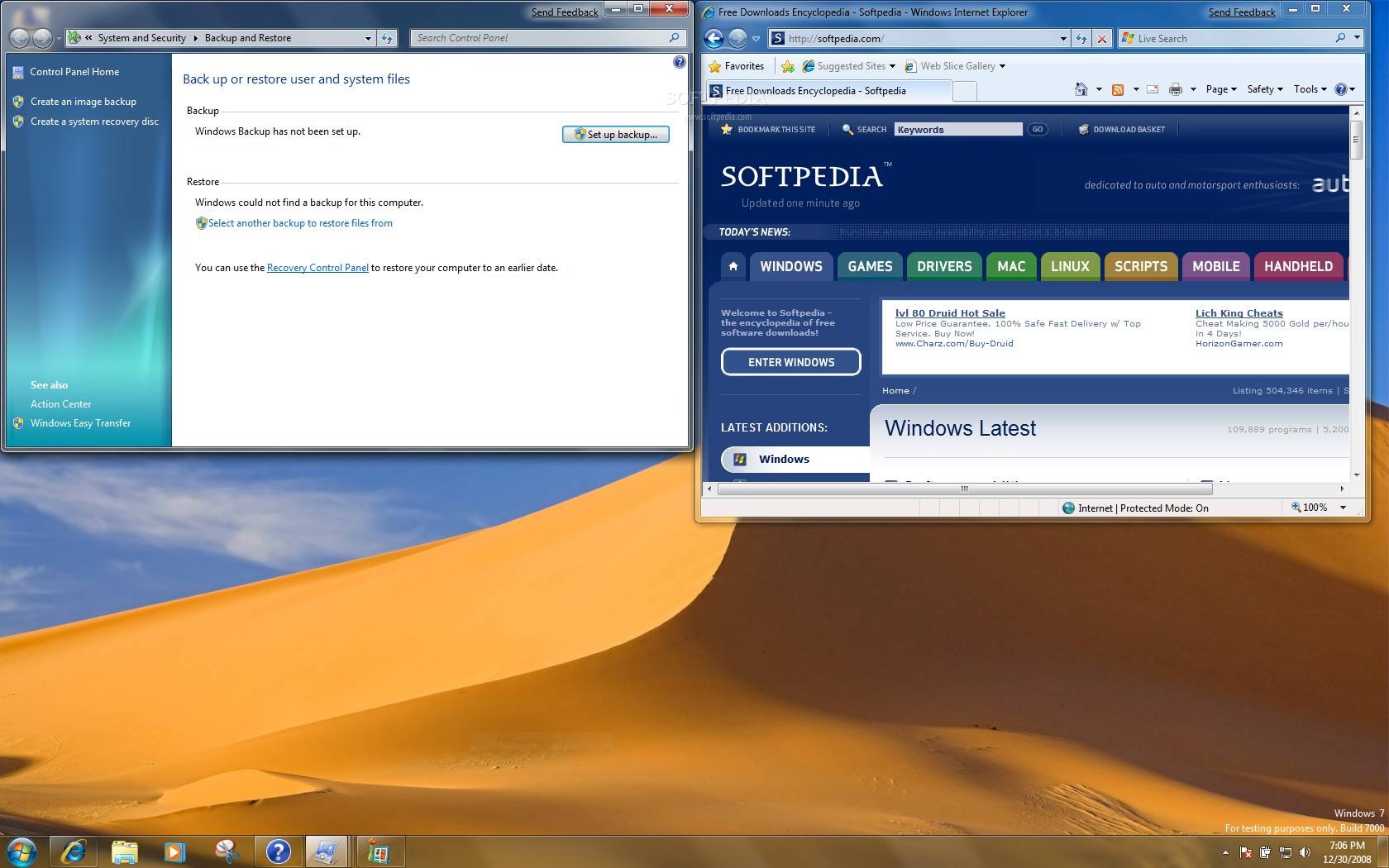Click the Read Mail icon in IE command bar
The height and width of the screenshot is (868, 1389).
1153,89
